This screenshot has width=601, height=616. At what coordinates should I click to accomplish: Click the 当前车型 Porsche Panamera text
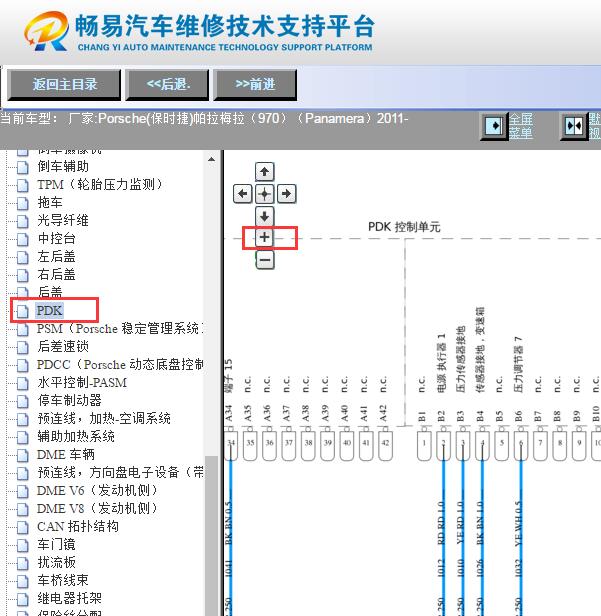(x=204, y=118)
